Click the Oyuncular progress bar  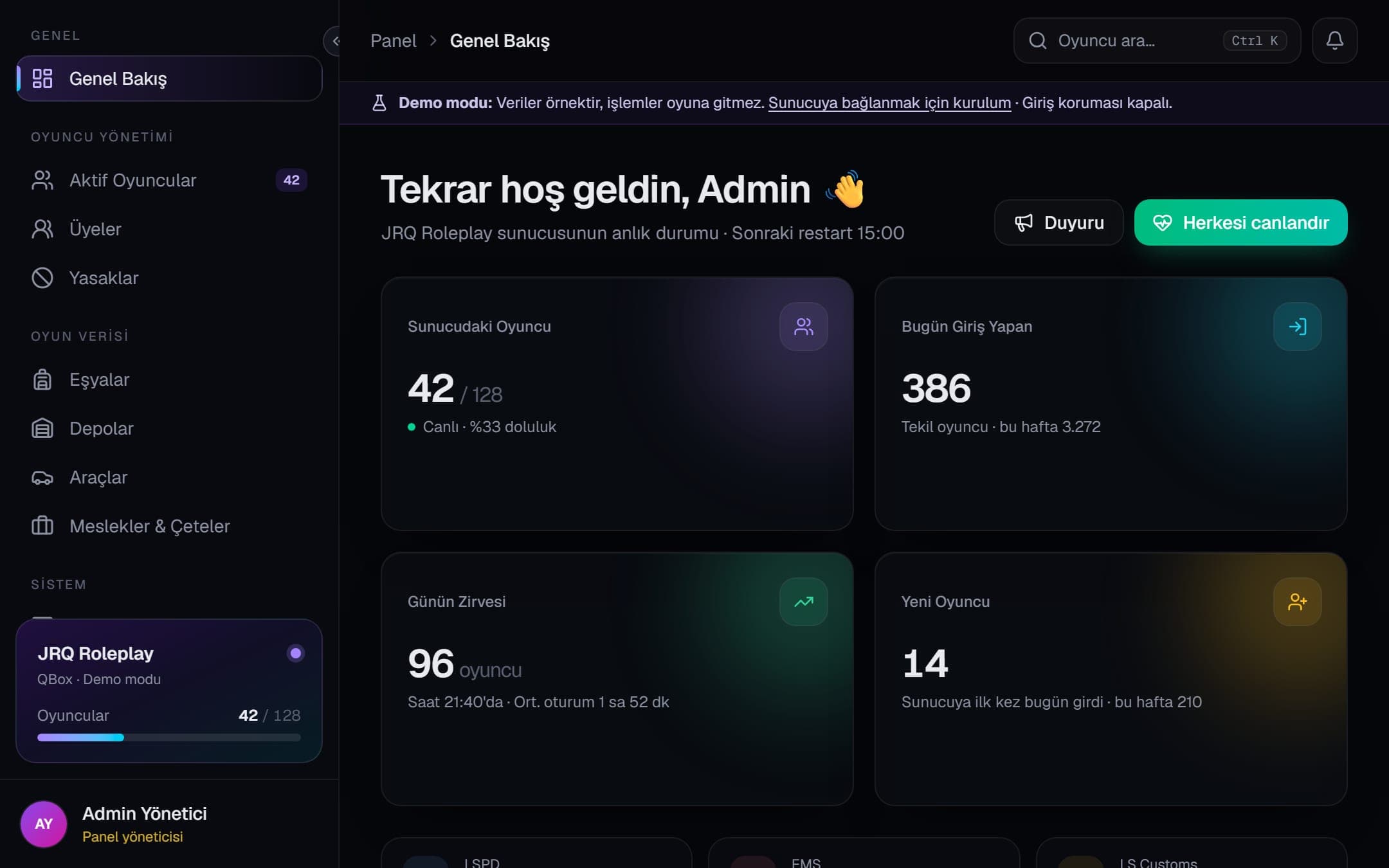[169, 737]
